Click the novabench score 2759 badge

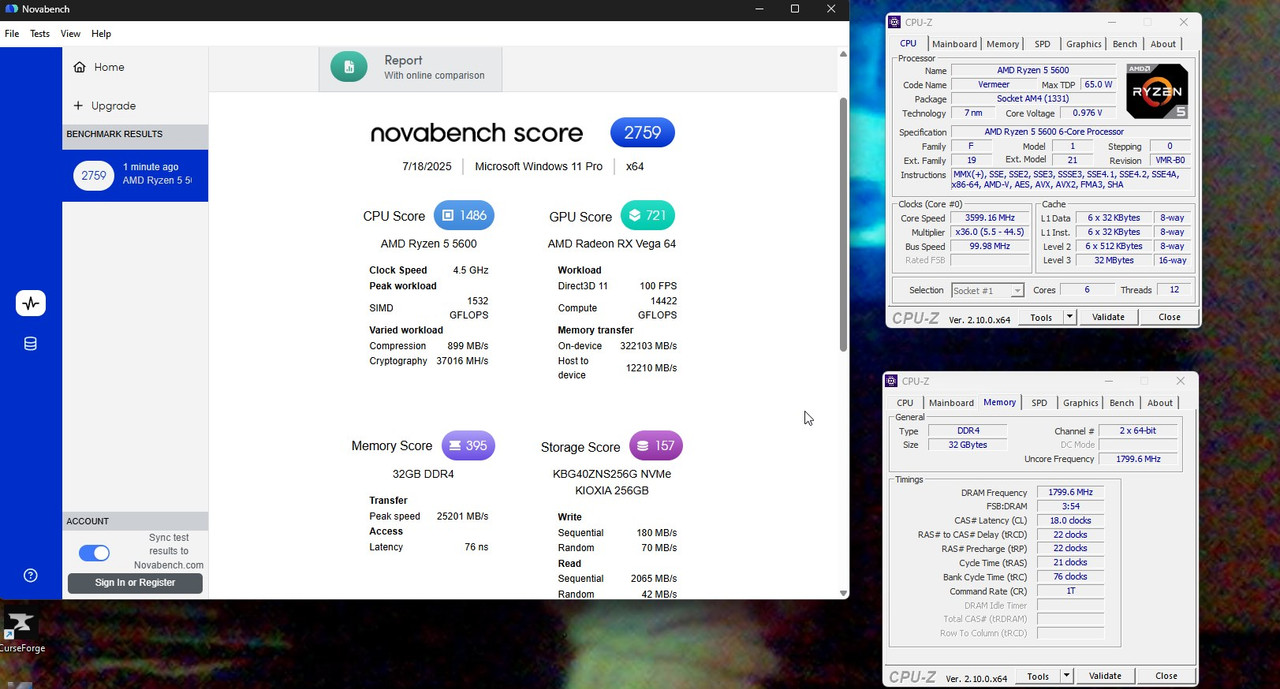[x=643, y=132]
